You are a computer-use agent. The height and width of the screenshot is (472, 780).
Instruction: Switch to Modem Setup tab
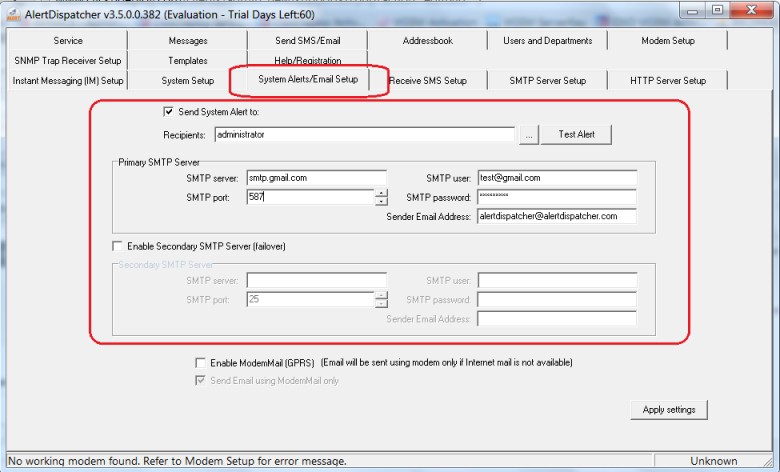click(x=668, y=41)
